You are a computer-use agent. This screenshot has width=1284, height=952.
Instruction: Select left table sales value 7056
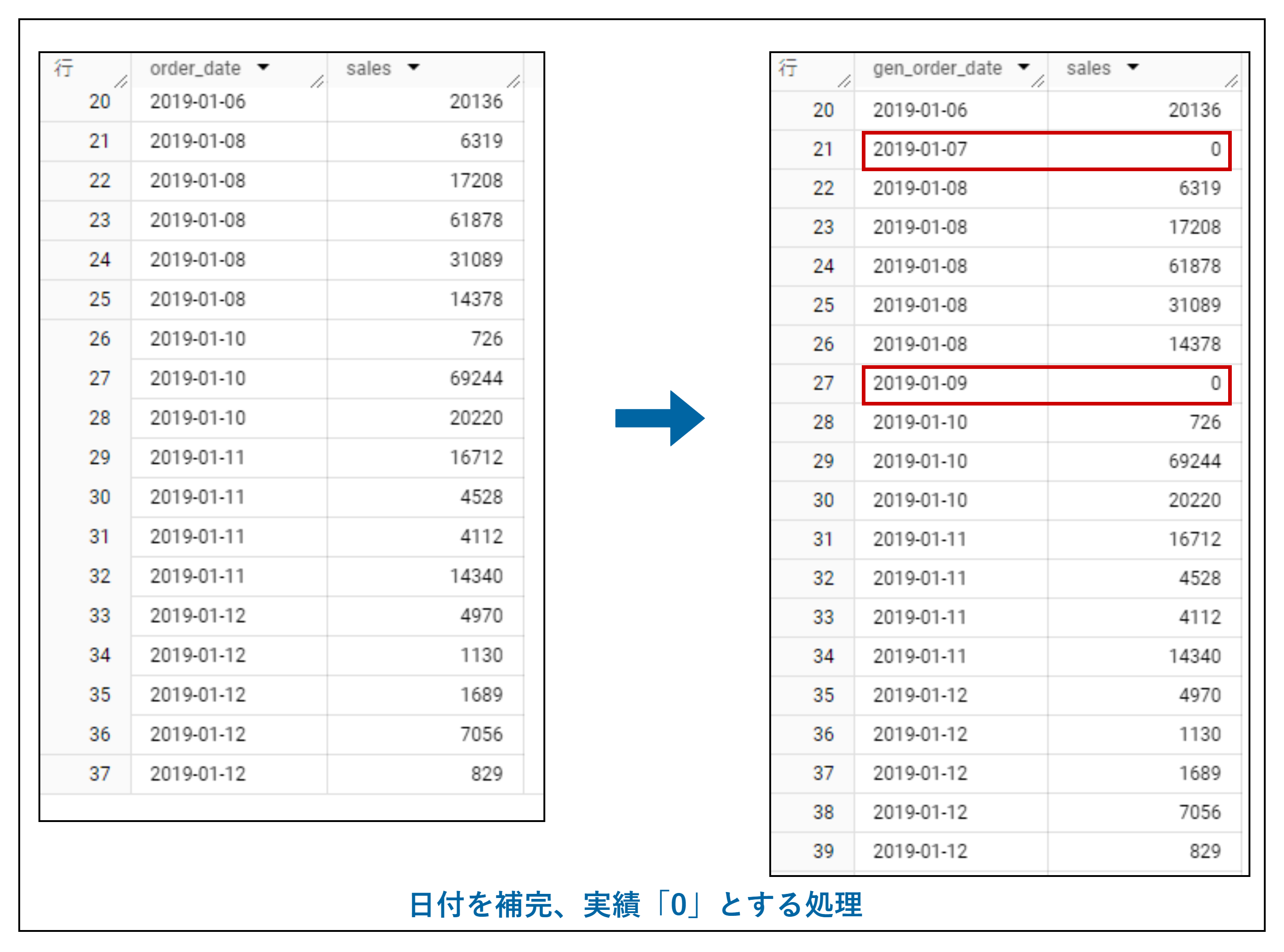481,735
